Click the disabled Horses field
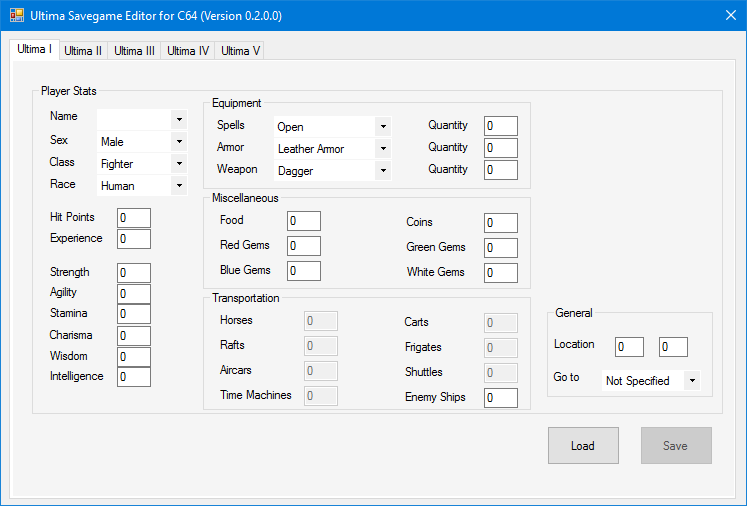This screenshot has height=506, width=747. [x=321, y=321]
